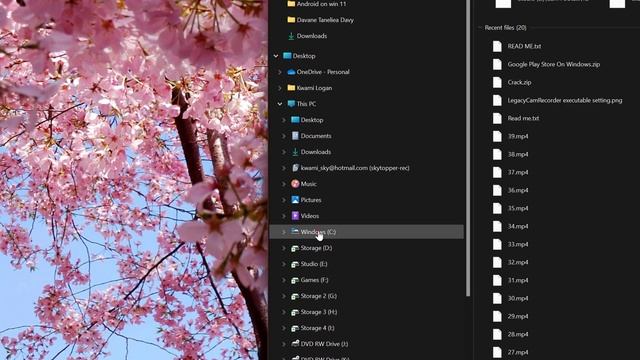This screenshot has width=640, height=360.
Task: Collapse the Recent files (20) group
Action: coord(480,28)
